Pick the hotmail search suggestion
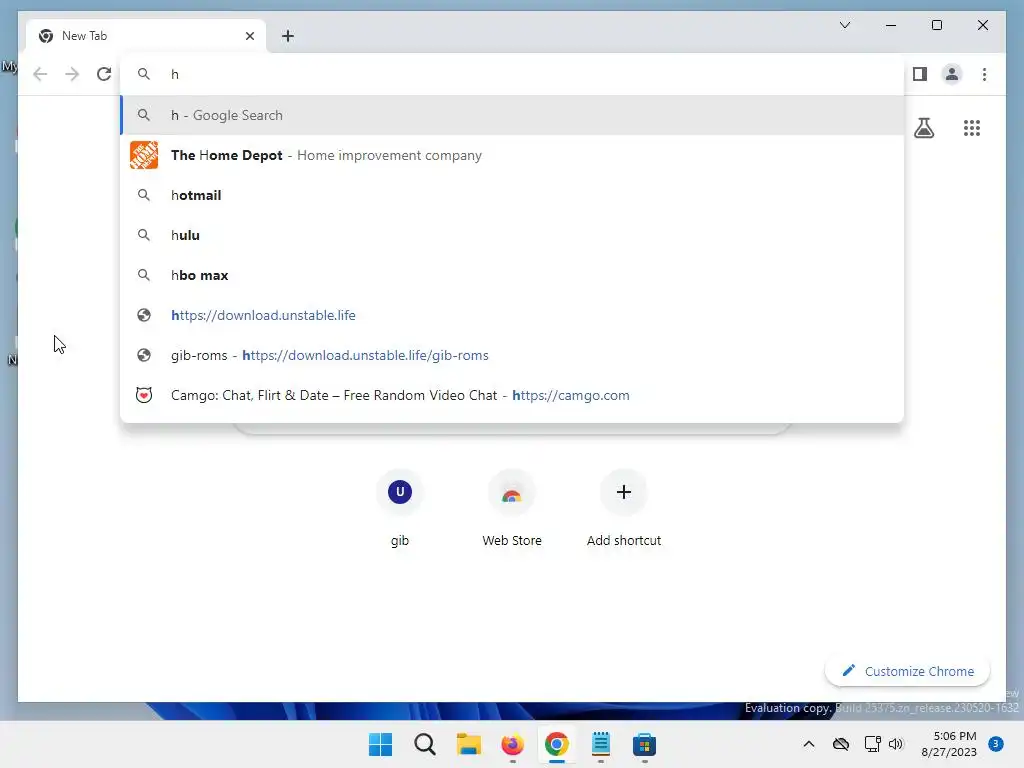This screenshot has width=1024, height=768. point(512,195)
